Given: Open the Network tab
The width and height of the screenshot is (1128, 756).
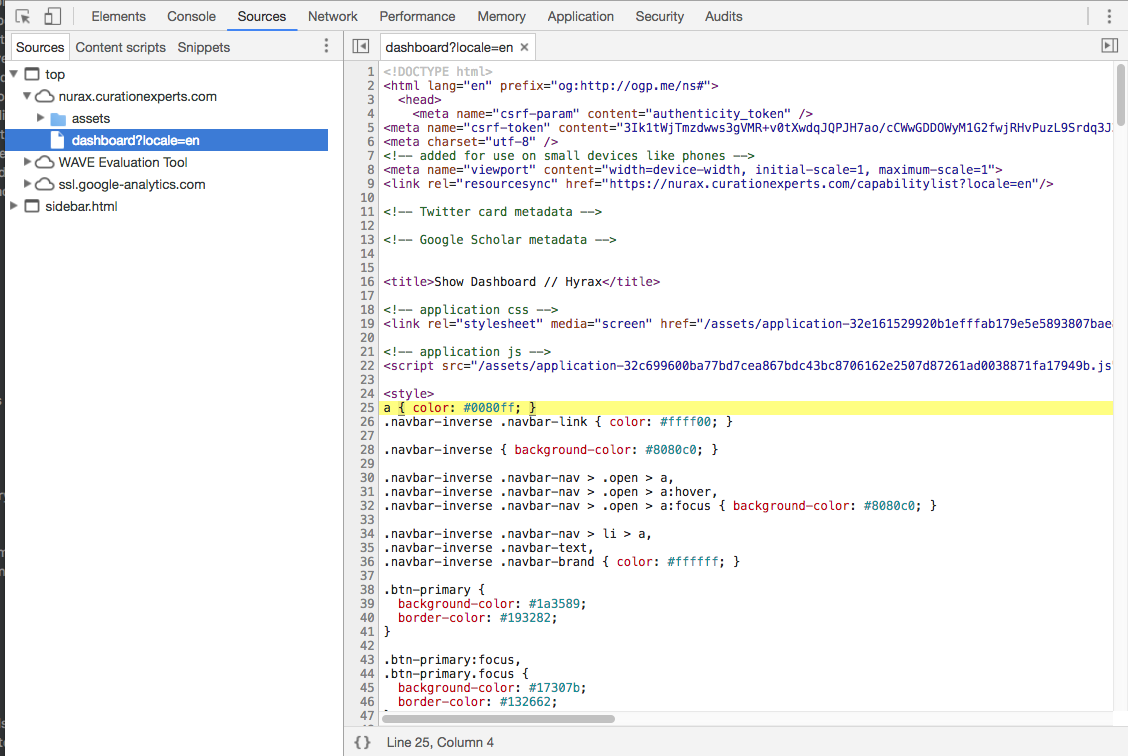Looking at the screenshot, I should point(332,16).
